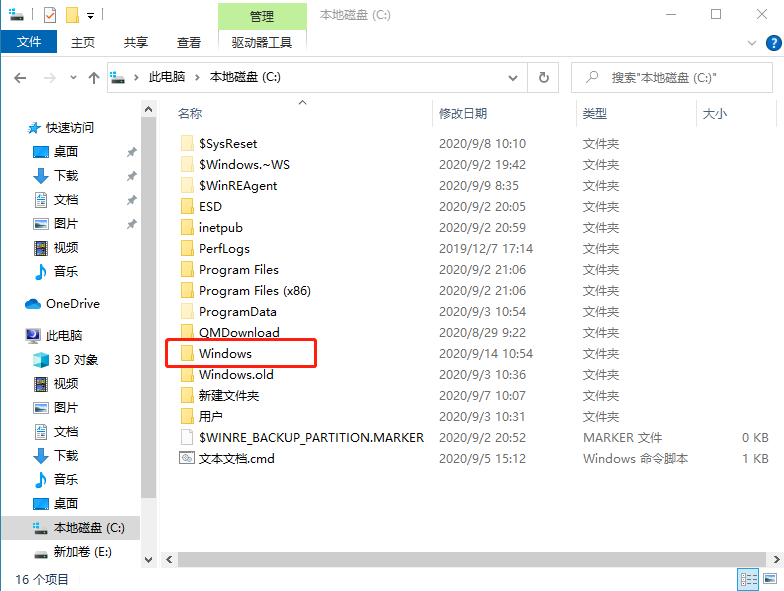Refresh the current folder
Viewport: 784px width, 591px height.
point(544,78)
